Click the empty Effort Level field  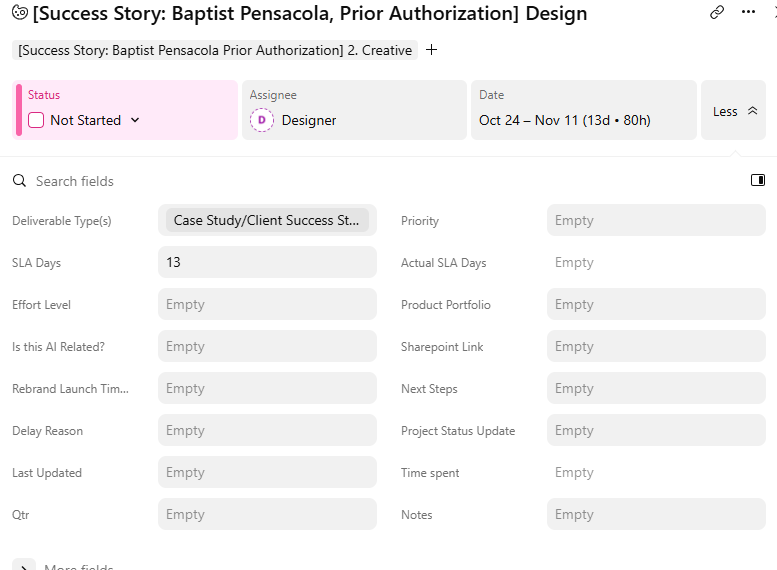(x=267, y=305)
